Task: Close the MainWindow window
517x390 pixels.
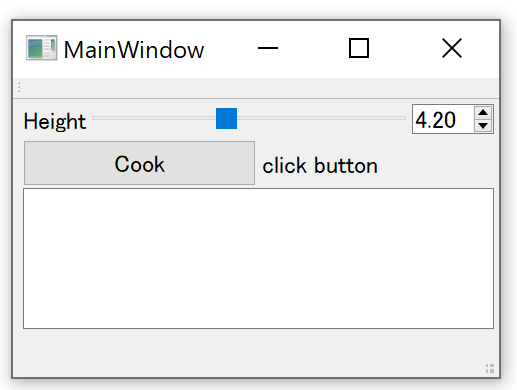Action: coord(452,48)
